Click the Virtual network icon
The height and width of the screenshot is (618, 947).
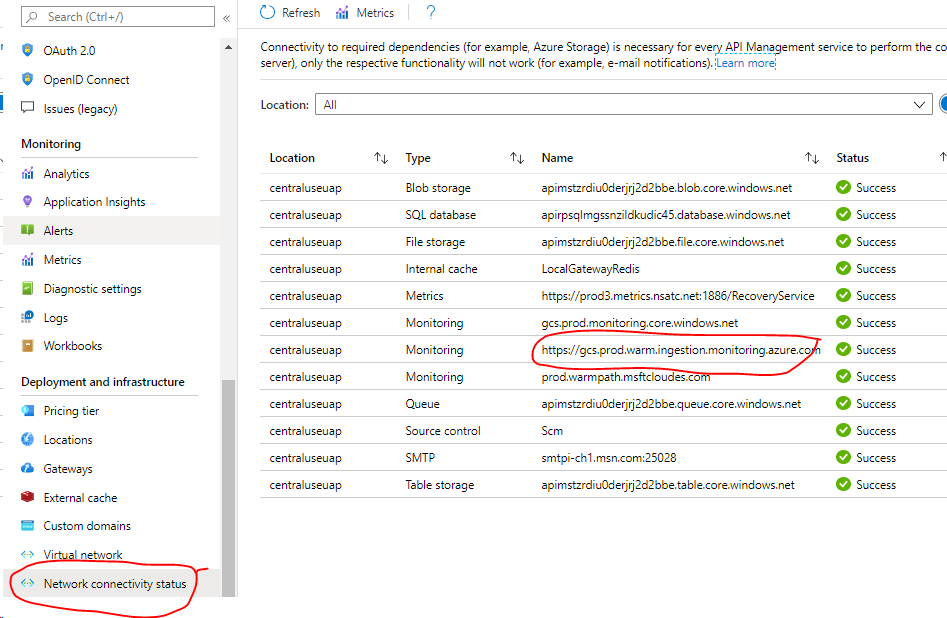[x=27, y=554]
